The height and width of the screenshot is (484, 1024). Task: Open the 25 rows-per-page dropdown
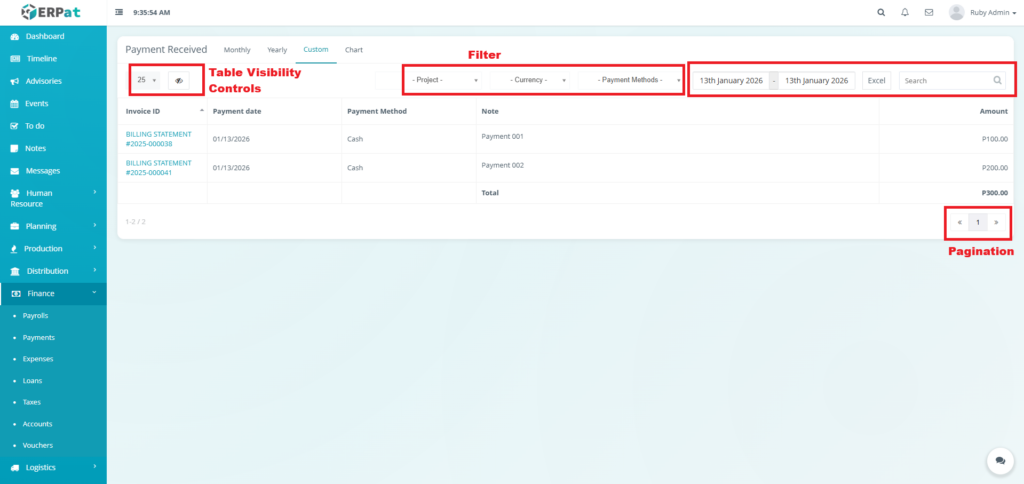[x=147, y=80]
